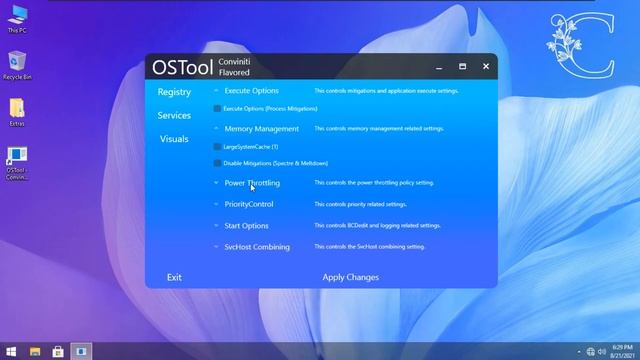Image resolution: width=640 pixels, height=360 pixels.
Task: Click the BCDedit and logging description text
Action: tap(377, 225)
